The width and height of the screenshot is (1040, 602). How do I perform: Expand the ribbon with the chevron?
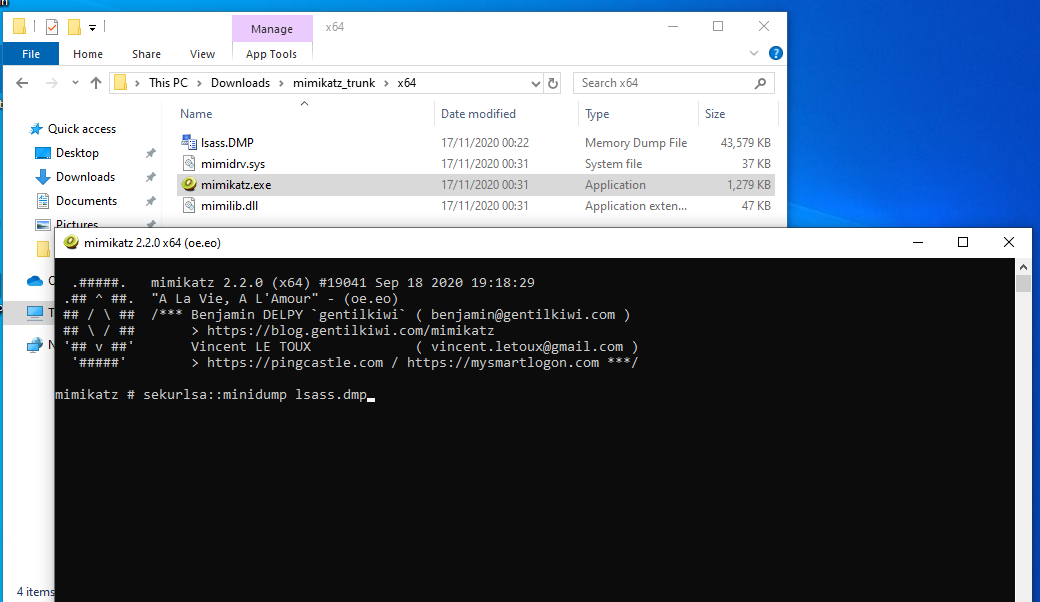753,53
